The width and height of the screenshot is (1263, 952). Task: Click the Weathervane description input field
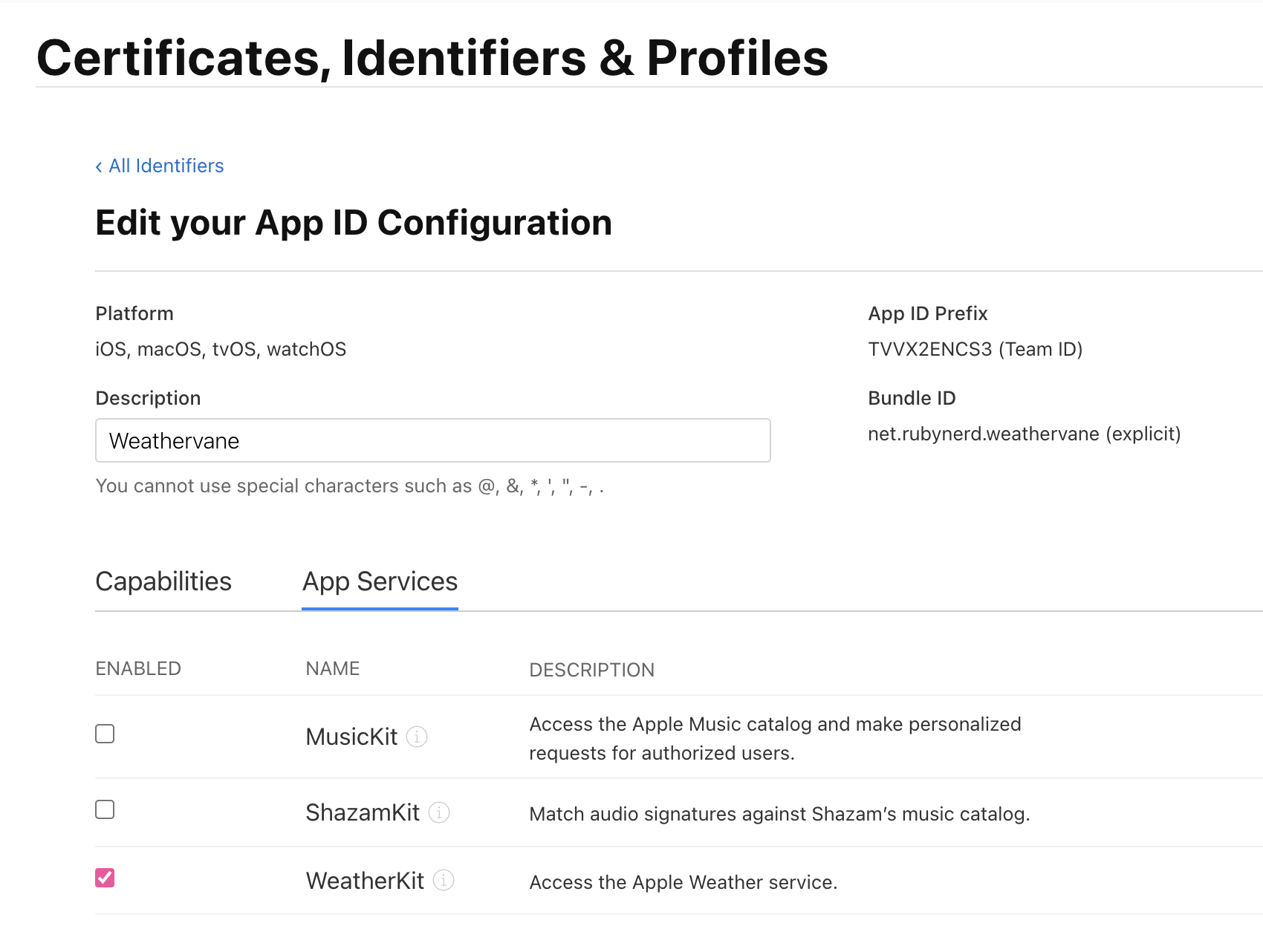pyautogui.click(x=432, y=440)
